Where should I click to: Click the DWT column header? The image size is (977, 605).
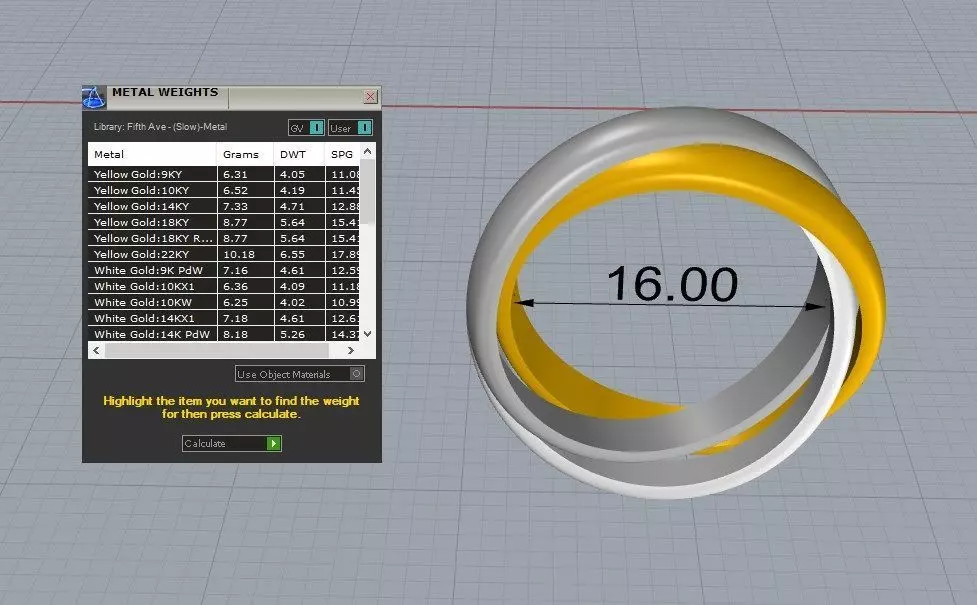click(298, 154)
